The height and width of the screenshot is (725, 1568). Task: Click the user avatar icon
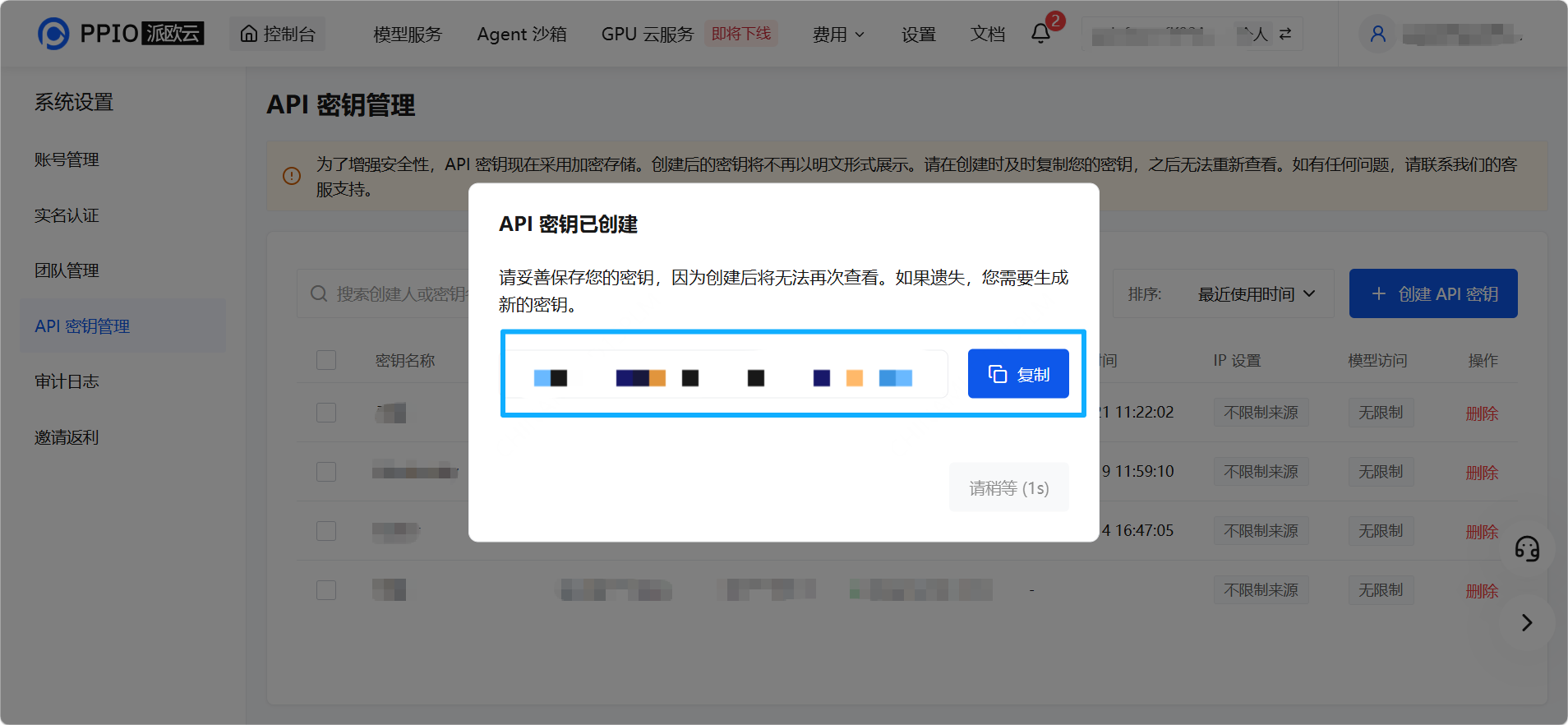click(x=1378, y=34)
